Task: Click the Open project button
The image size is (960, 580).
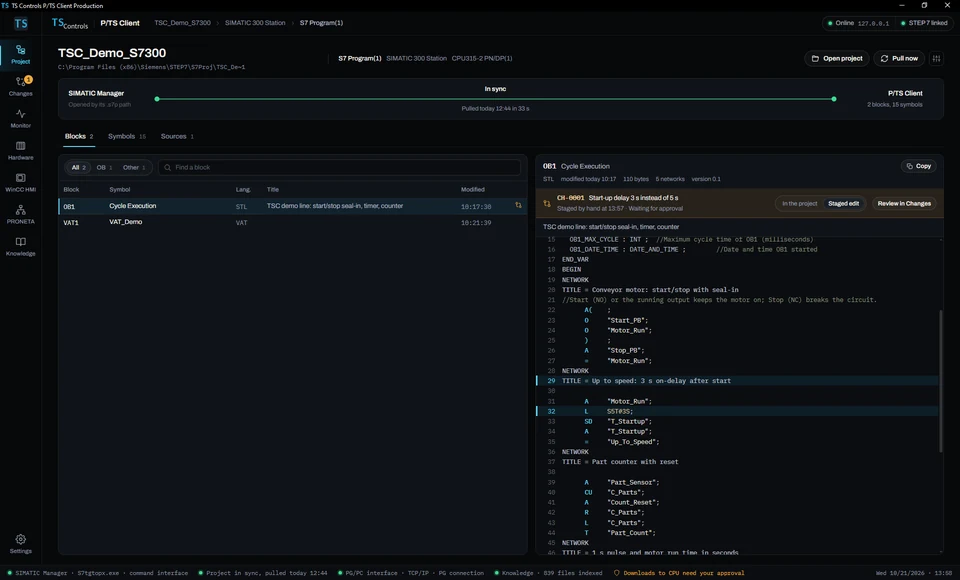Action: (x=836, y=59)
